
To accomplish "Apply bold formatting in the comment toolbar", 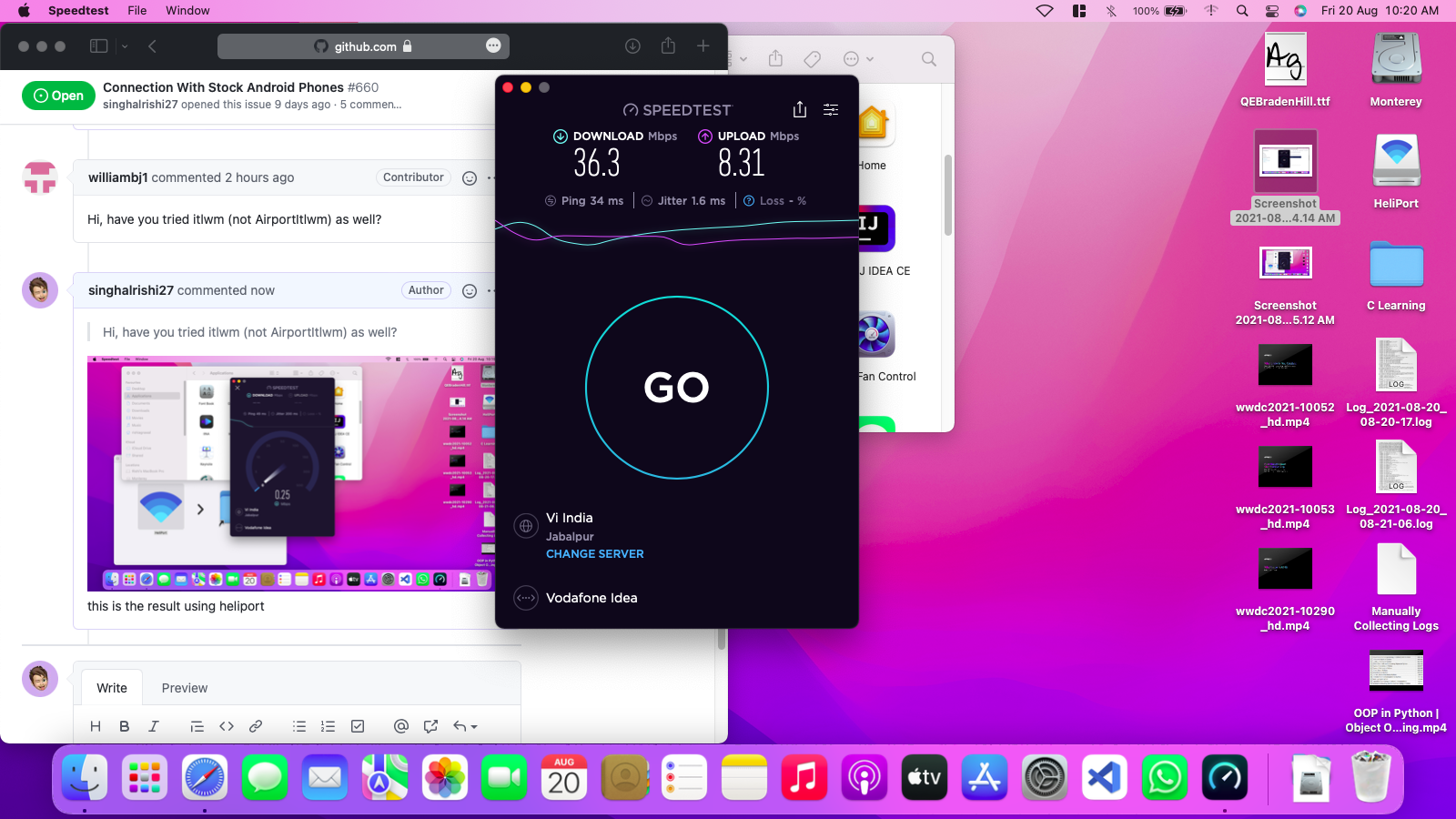I will tap(125, 726).
